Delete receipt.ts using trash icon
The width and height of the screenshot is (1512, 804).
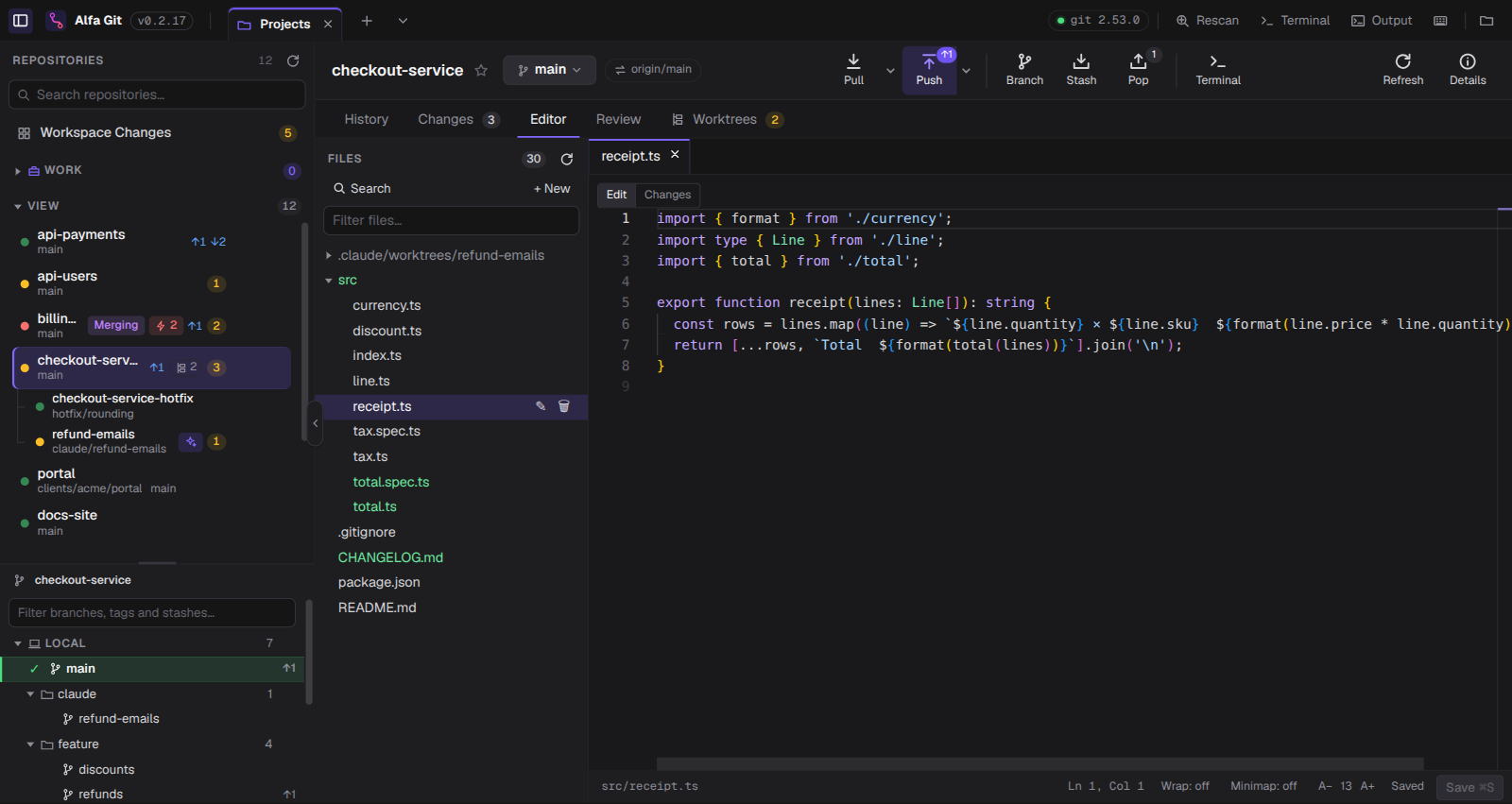coord(564,406)
